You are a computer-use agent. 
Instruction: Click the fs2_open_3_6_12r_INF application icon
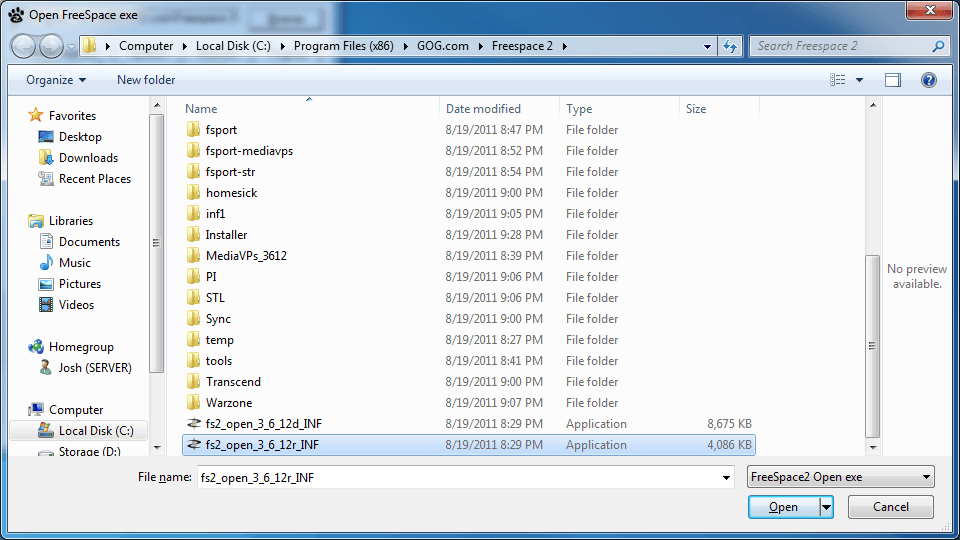point(193,444)
